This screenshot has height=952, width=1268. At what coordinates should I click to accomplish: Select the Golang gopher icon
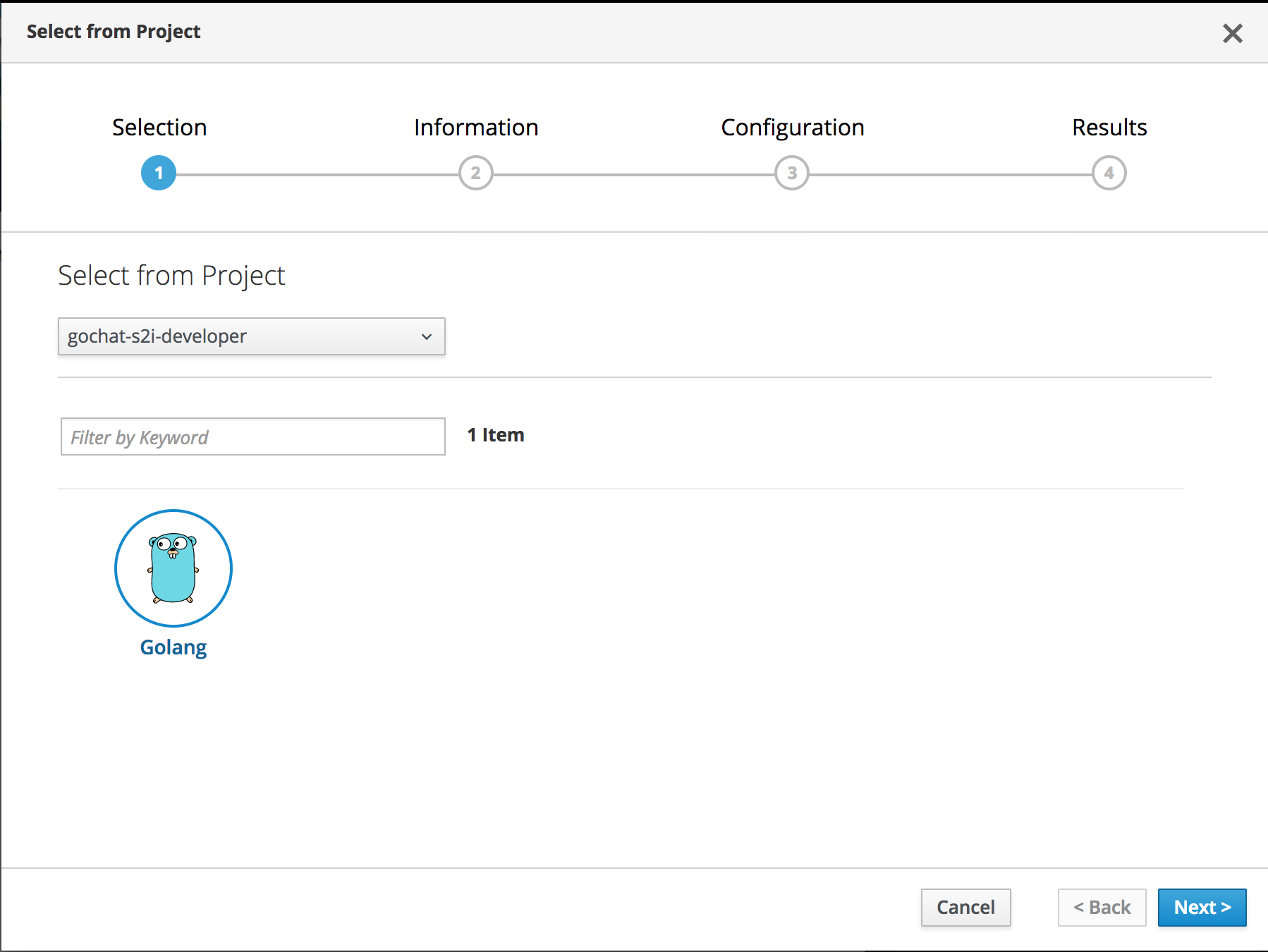[x=173, y=568]
